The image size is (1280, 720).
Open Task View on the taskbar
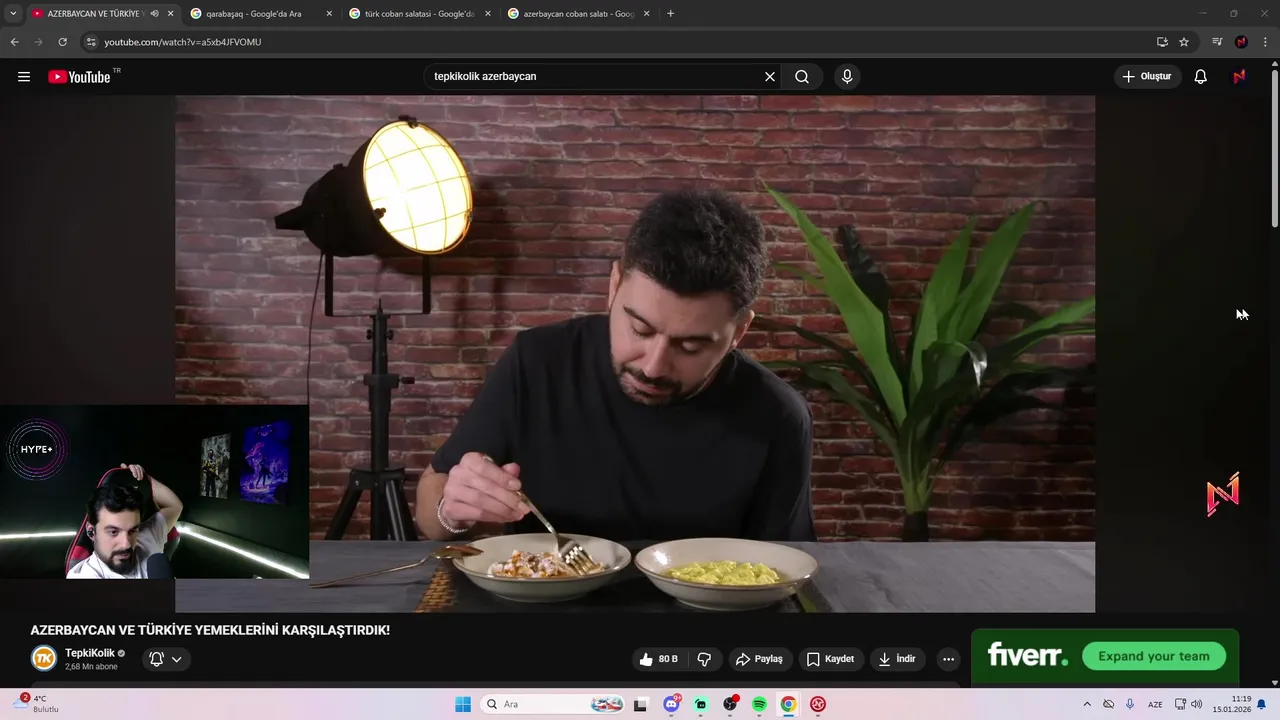641,704
